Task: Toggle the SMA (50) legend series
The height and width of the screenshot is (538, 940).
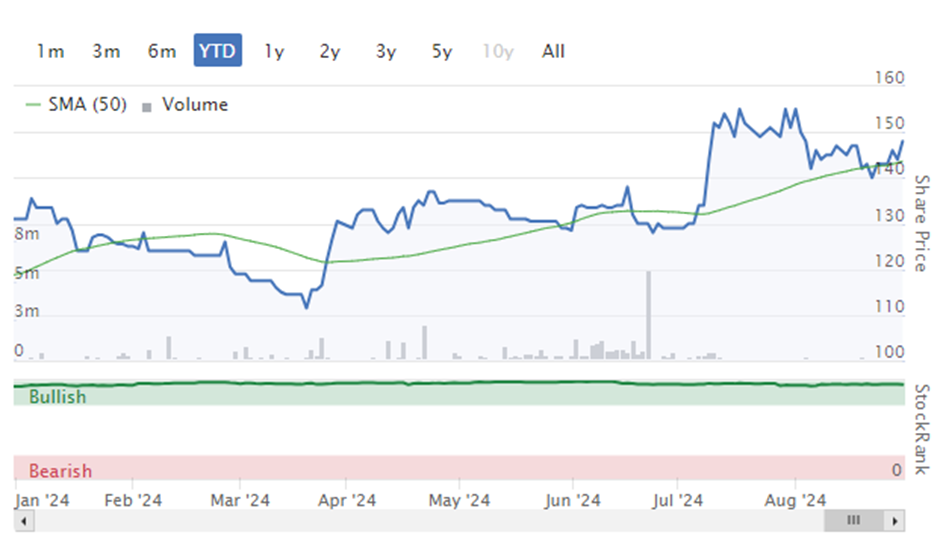Action: click(76, 105)
